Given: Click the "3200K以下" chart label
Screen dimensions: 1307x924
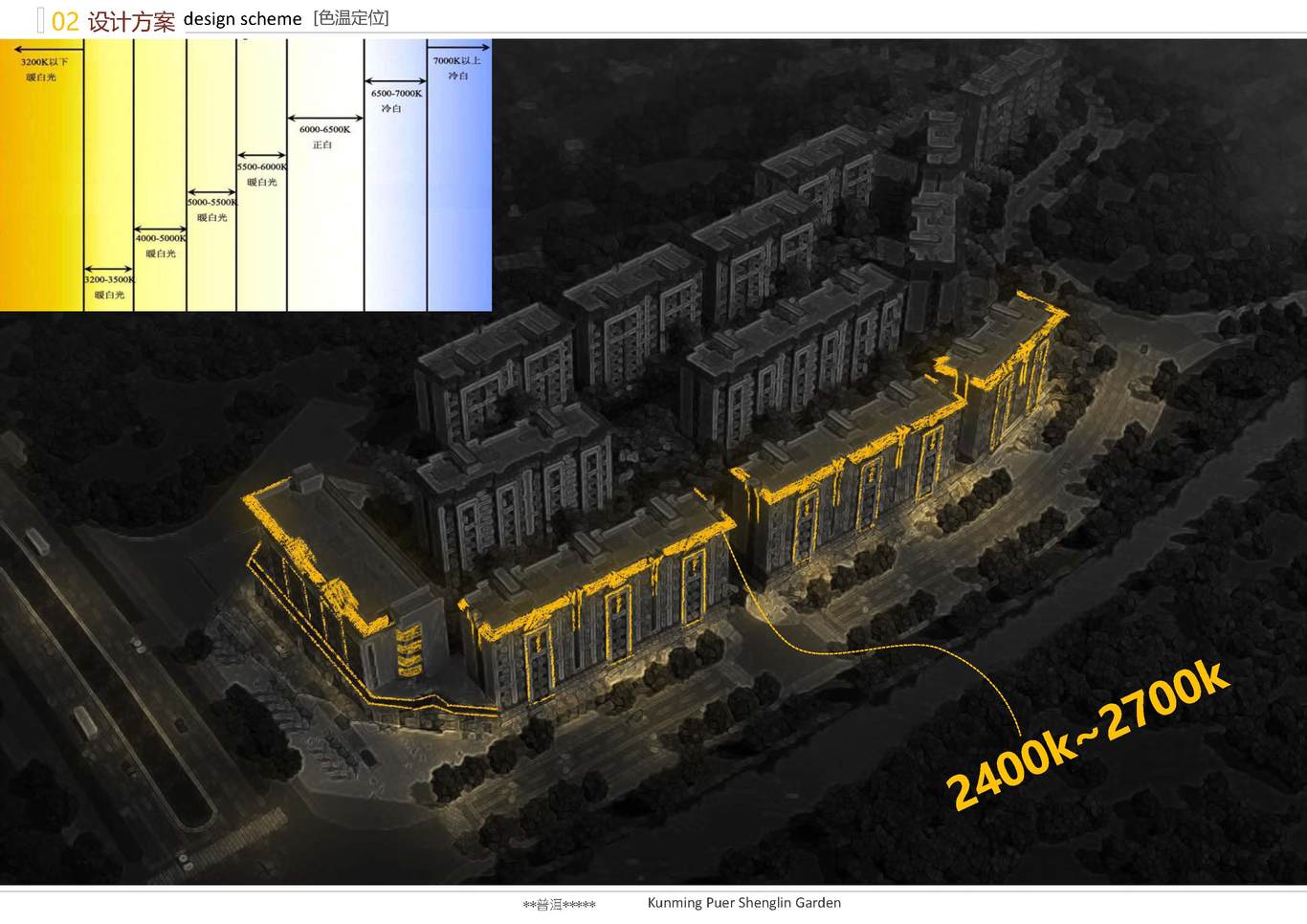Looking at the screenshot, I should click(x=44, y=62).
